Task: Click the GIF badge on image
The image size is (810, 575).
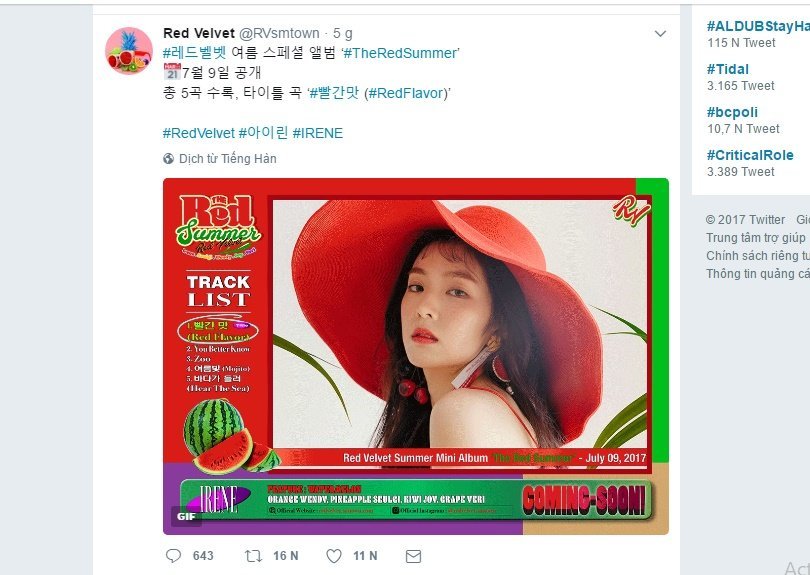Action: [x=186, y=516]
